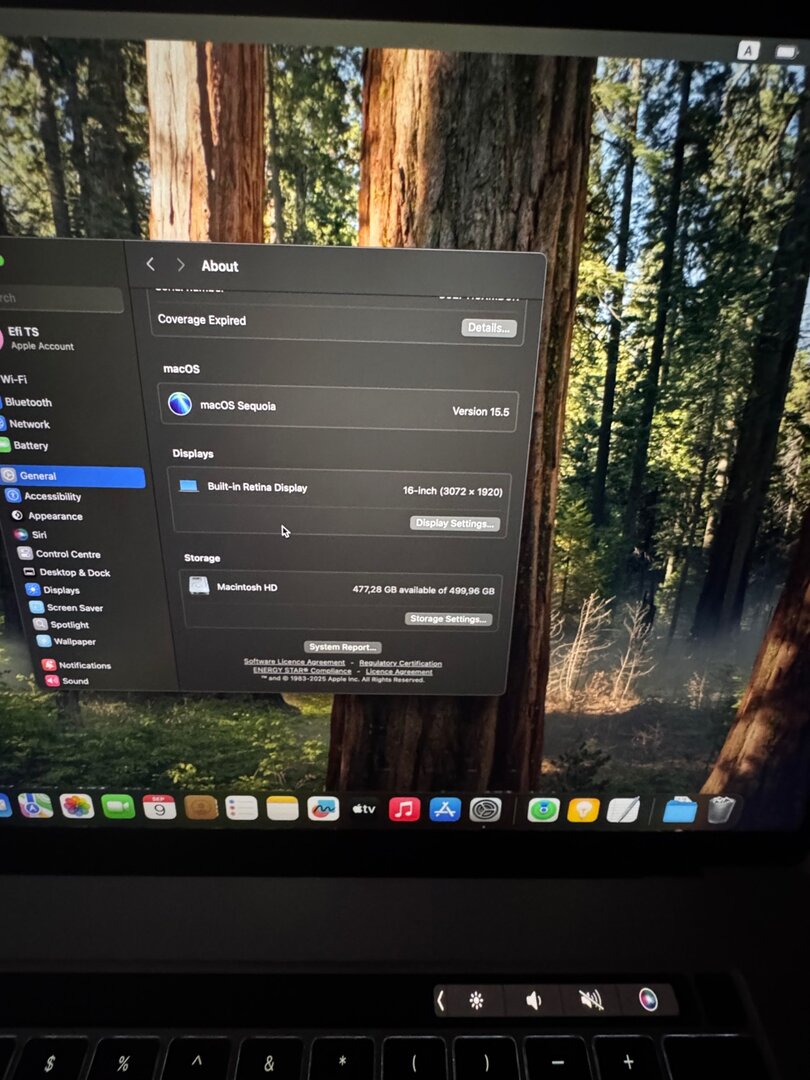Go back with the left chevron
This screenshot has width=810, height=1080.
coord(150,264)
